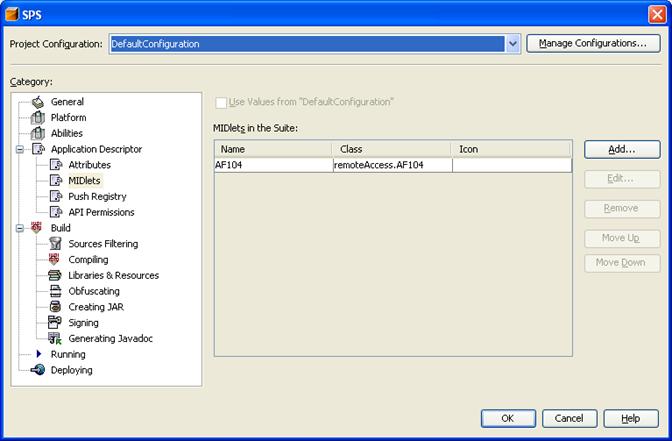
Task: Collapse the Build tree node
Action: tap(19, 228)
